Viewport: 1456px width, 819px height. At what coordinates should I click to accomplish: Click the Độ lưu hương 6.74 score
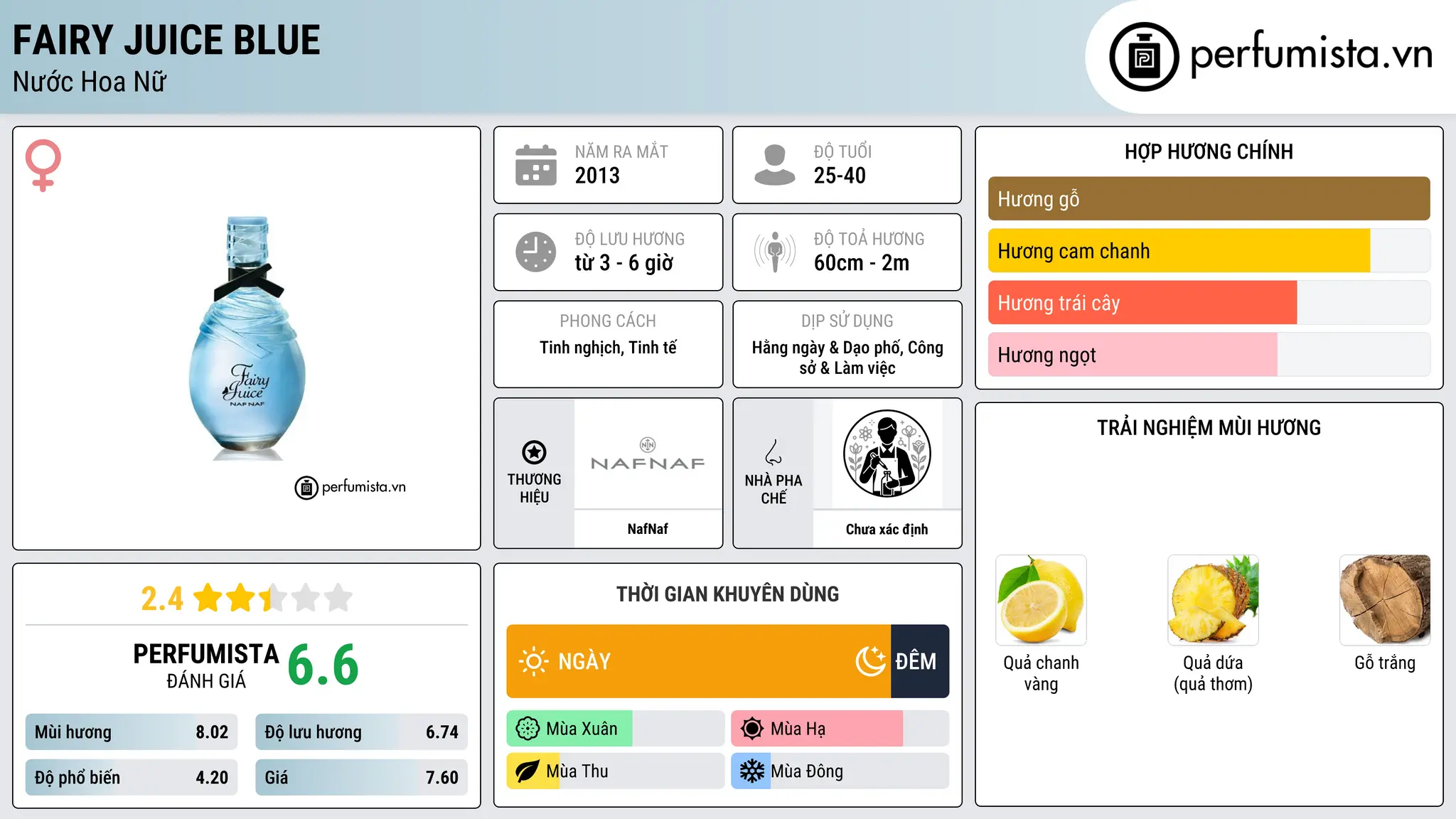(x=361, y=732)
